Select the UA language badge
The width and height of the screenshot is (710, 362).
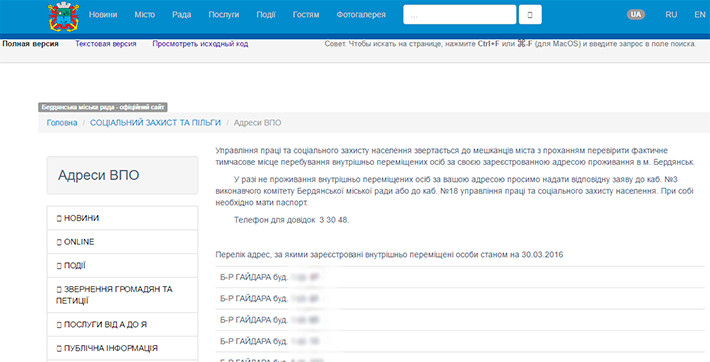click(x=636, y=14)
